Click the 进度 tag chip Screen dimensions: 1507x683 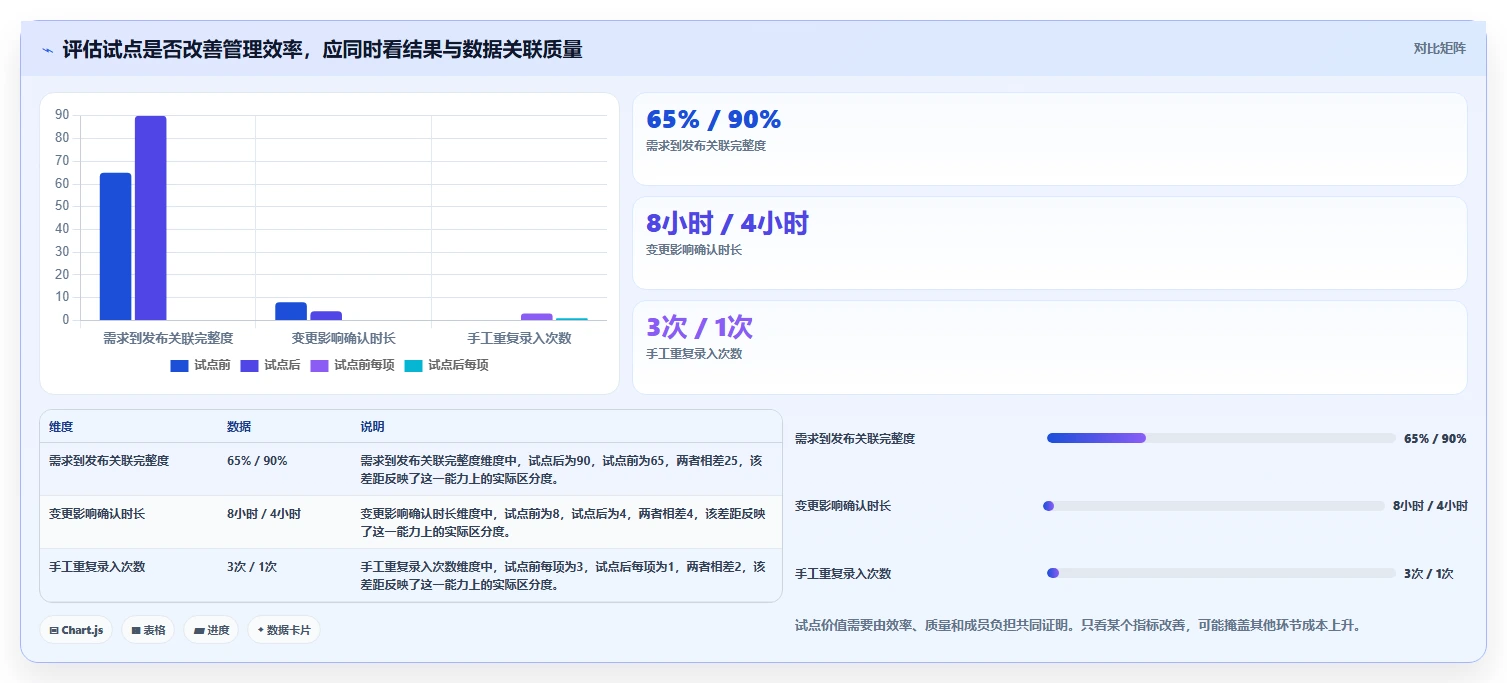pyautogui.click(x=211, y=630)
